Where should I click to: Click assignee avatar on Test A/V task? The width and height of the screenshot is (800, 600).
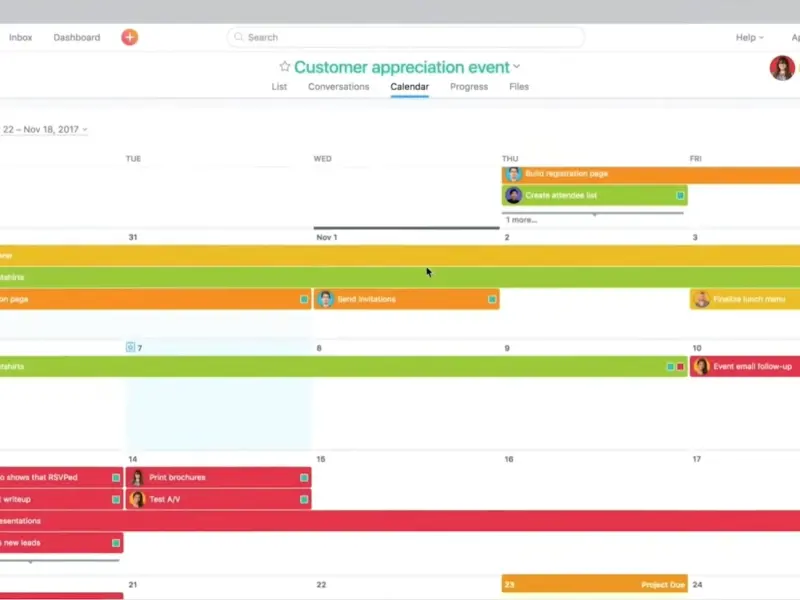[137, 499]
